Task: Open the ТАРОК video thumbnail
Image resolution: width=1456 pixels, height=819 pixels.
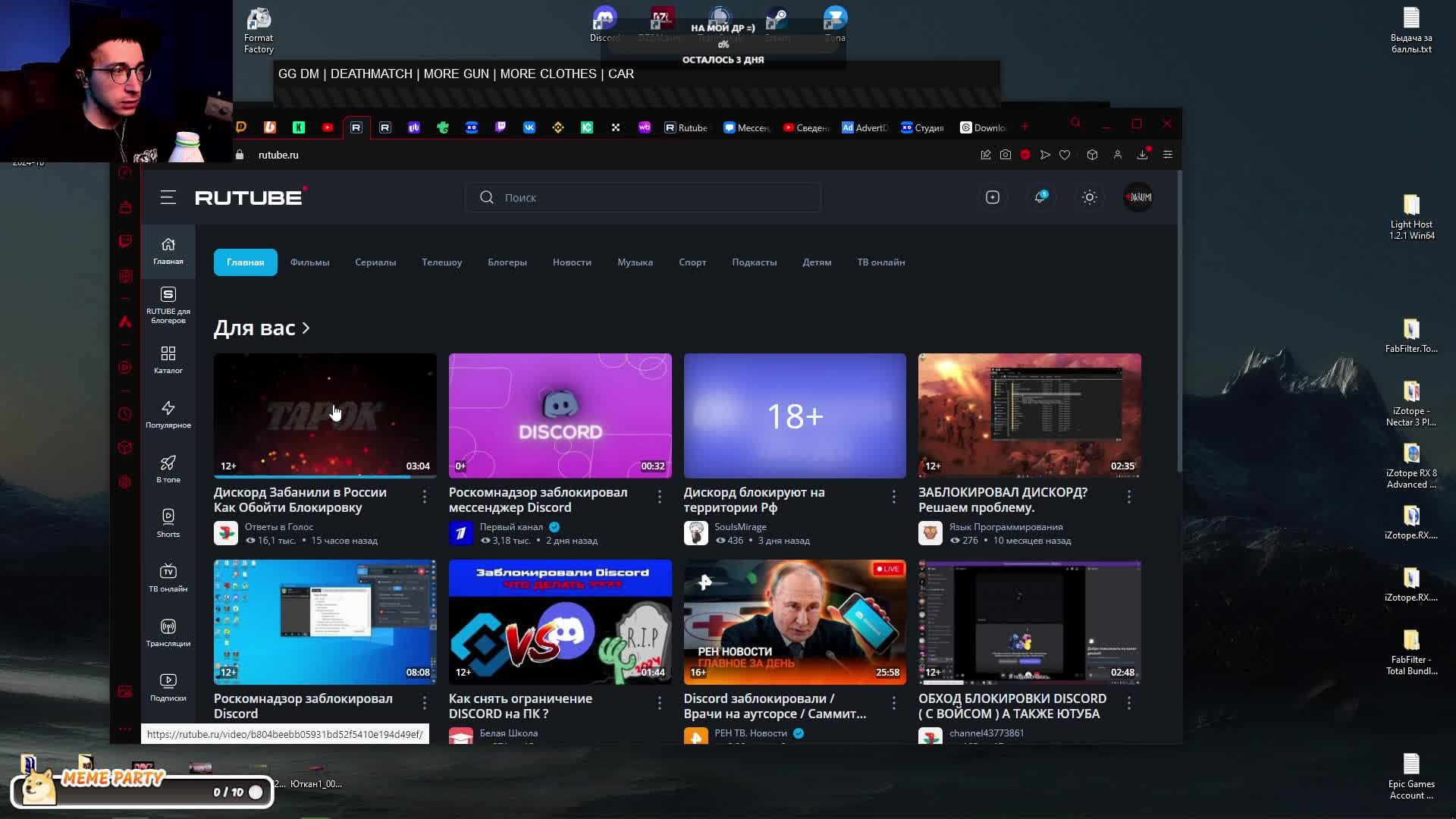Action: [325, 416]
